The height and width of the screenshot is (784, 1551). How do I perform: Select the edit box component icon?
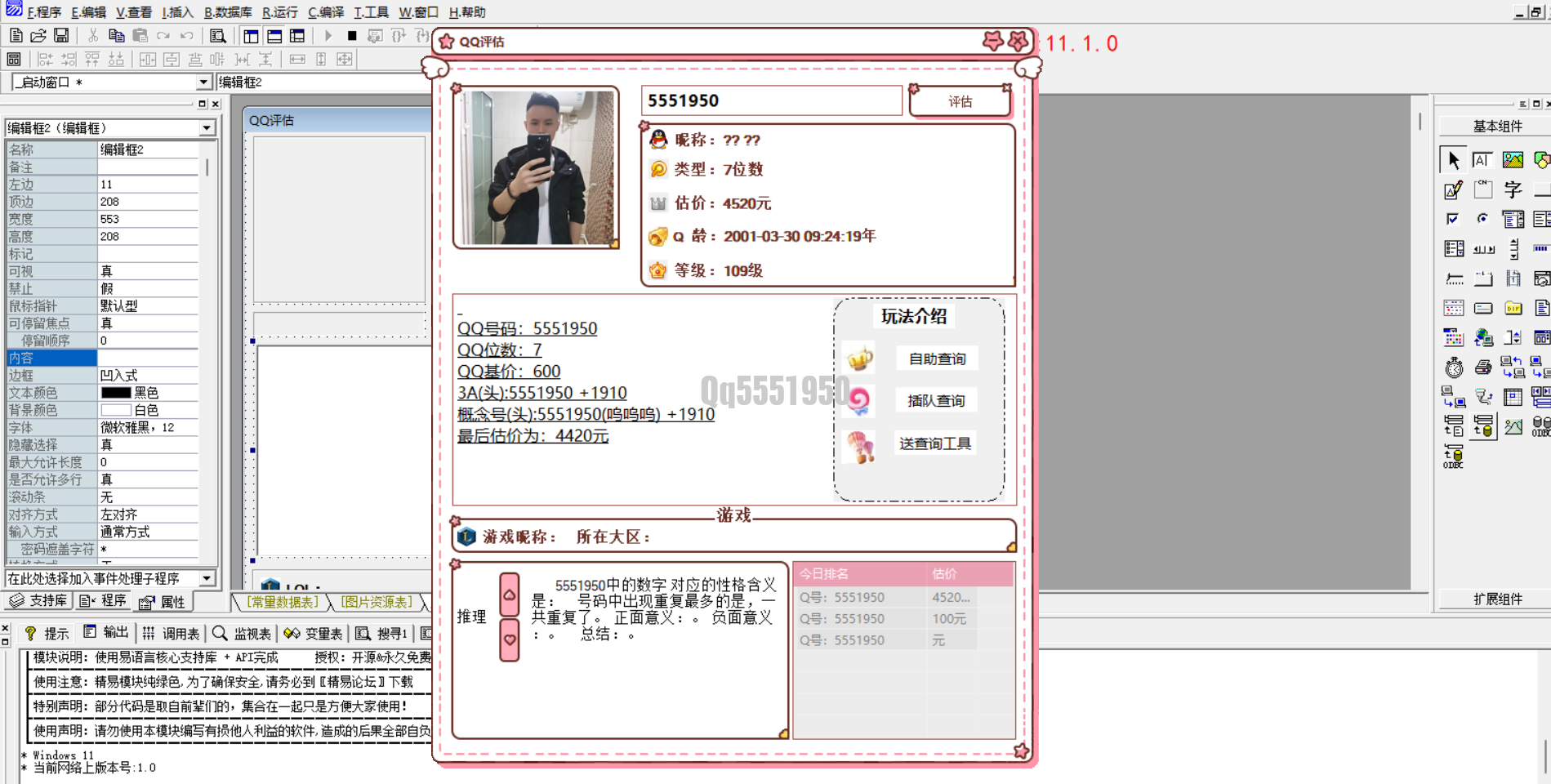(1482, 160)
